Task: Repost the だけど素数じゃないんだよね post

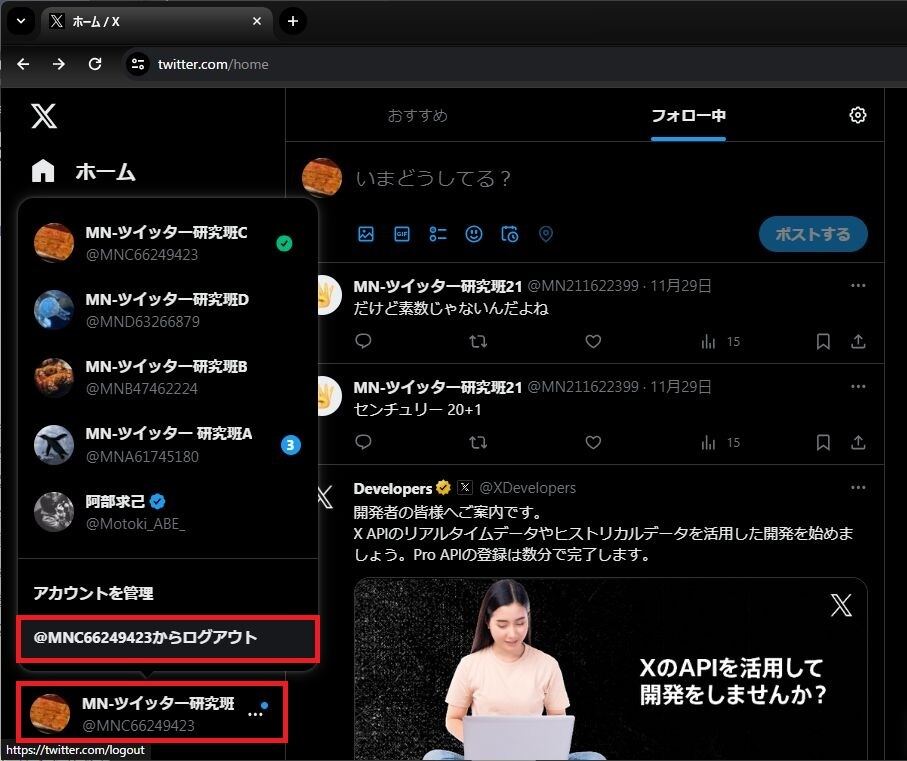Action: pyautogui.click(x=478, y=341)
